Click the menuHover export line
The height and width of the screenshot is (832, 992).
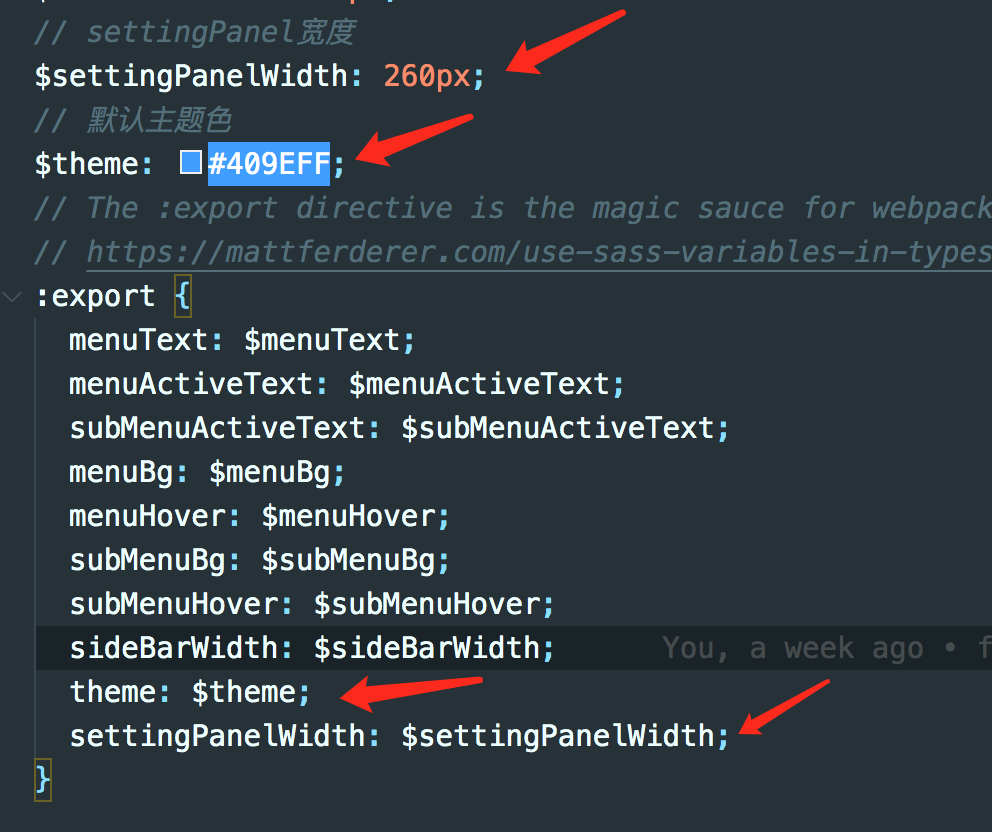point(259,516)
